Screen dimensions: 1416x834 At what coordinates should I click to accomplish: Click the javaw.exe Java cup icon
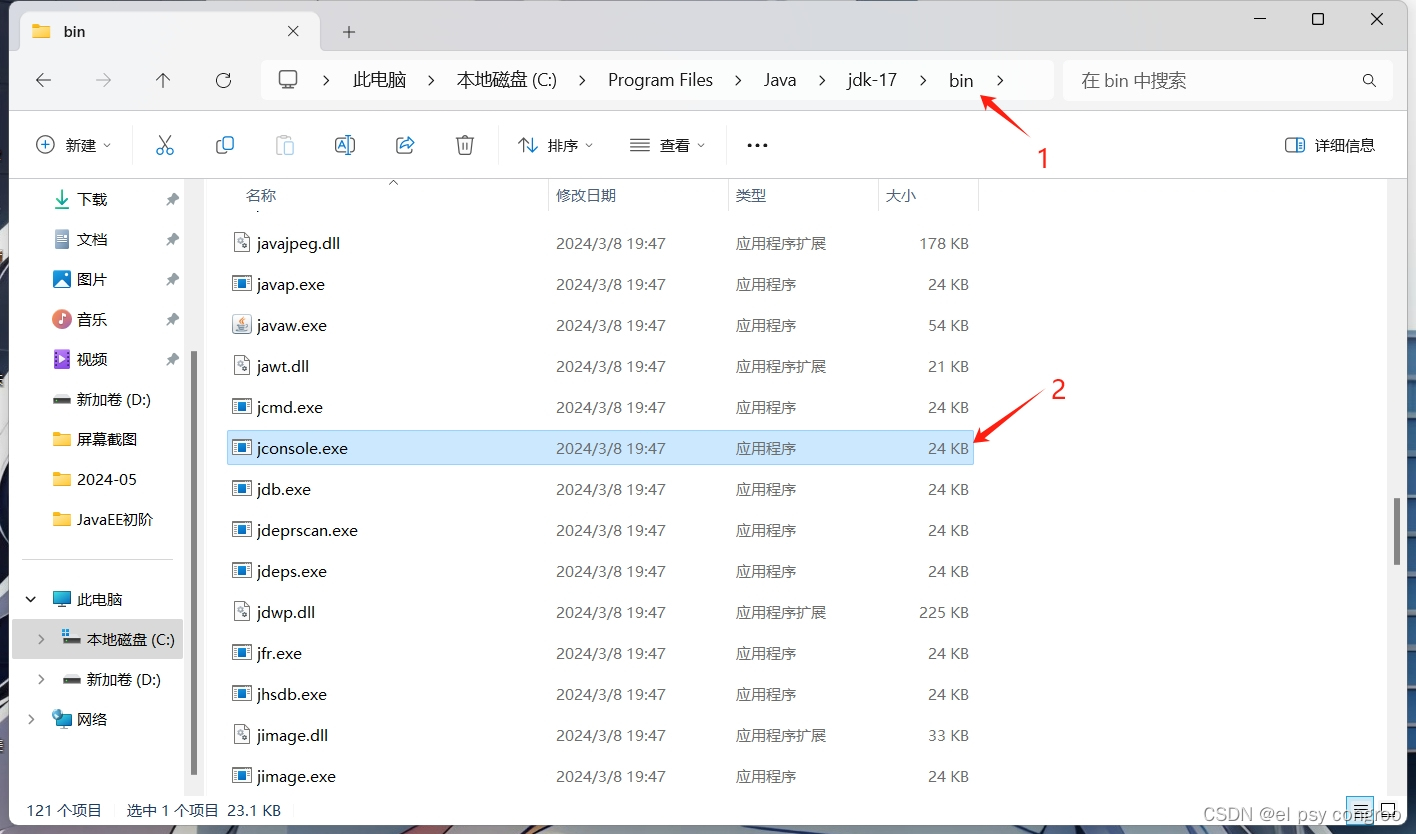point(241,325)
